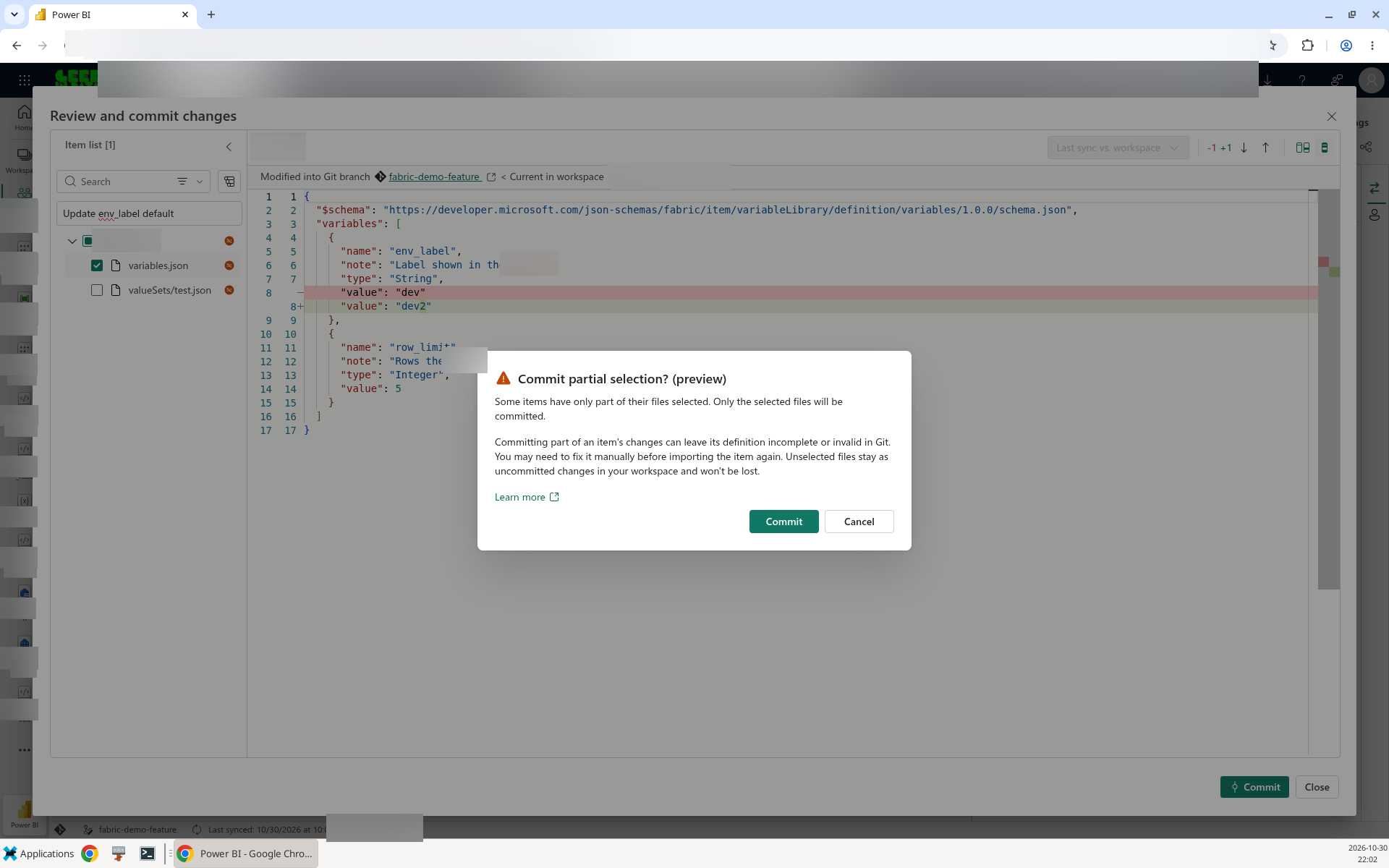Open the Chrome tab search dropdown arrow

[x=14, y=14]
